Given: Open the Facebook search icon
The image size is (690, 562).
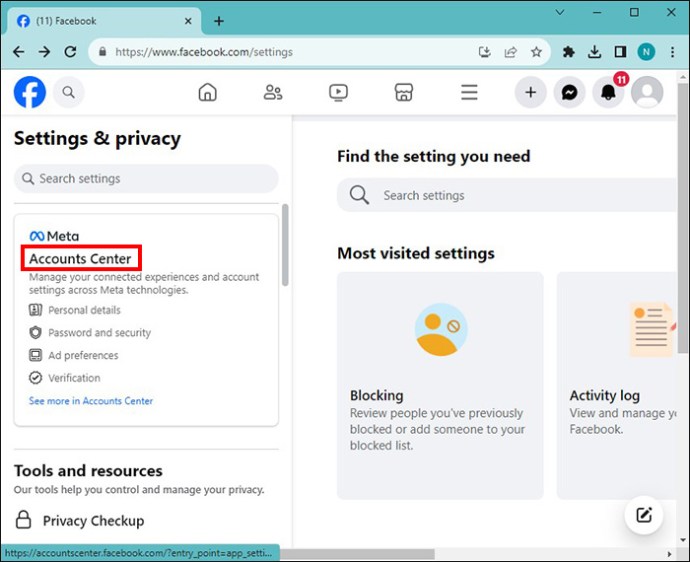Looking at the screenshot, I should (68, 92).
